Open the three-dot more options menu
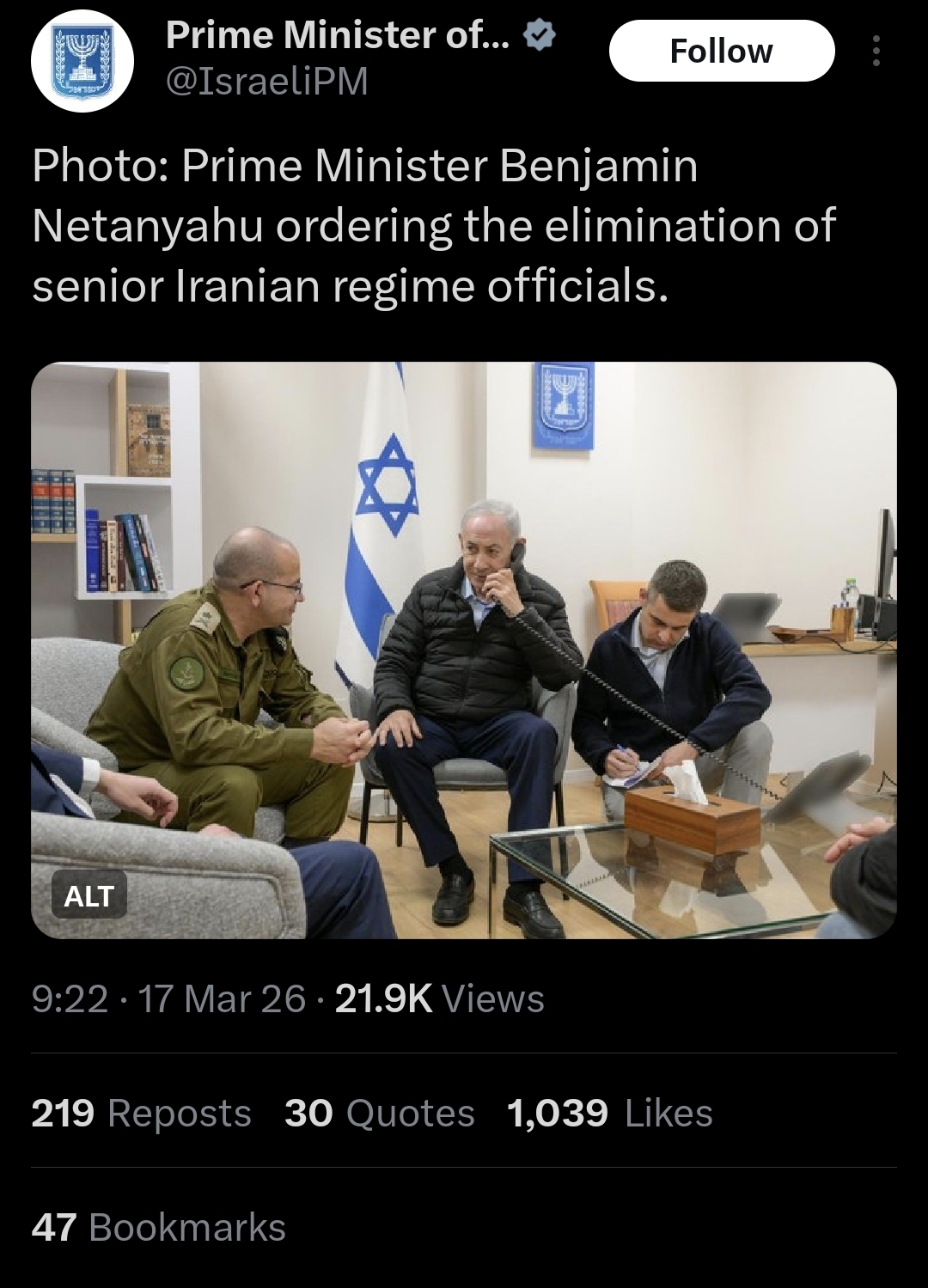Viewport: 928px width, 1288px height. click(876, 51)
